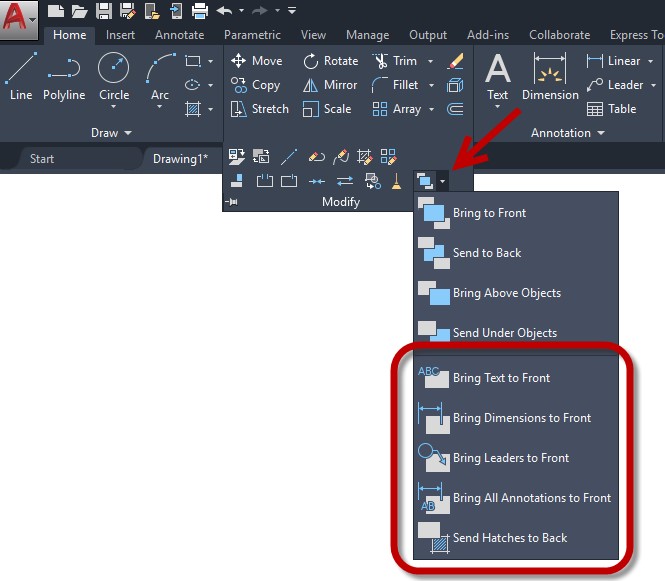Click the Hatch tool icon
Viewport: 665px width, 581px height.
(x=193, y=109)
